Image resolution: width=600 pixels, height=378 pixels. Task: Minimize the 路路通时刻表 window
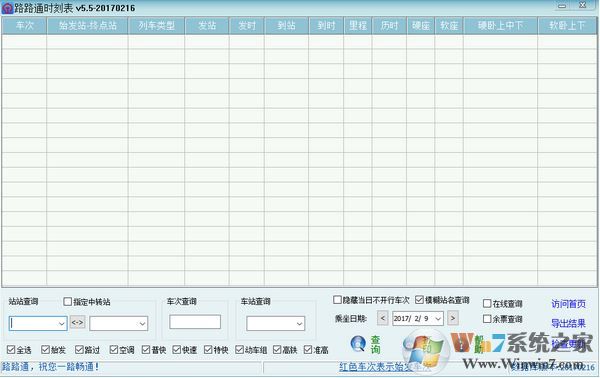click(562, 6)
